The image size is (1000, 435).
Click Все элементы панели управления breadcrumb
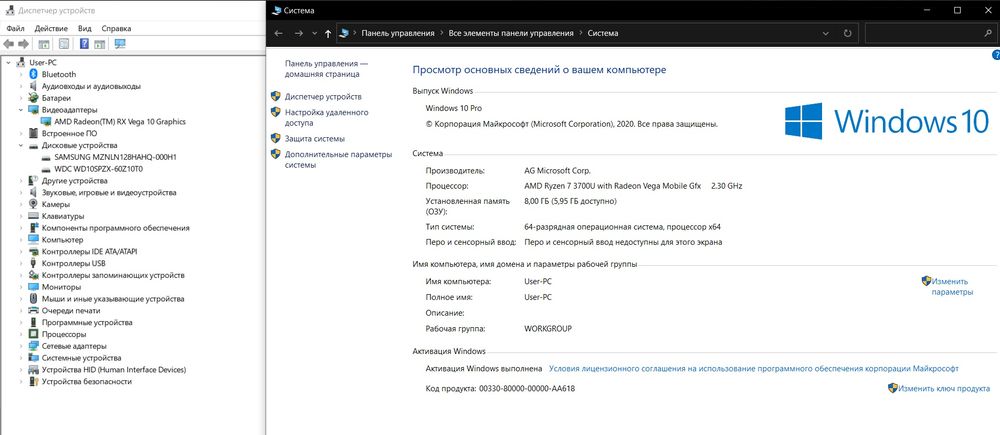point(511,33)
